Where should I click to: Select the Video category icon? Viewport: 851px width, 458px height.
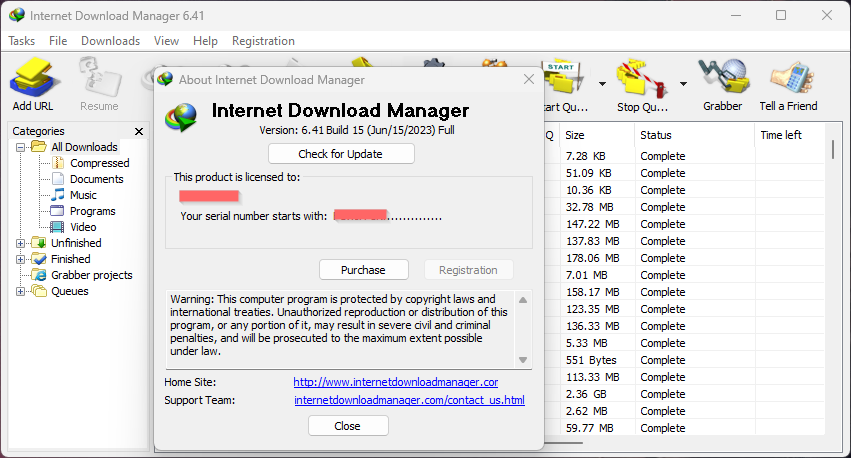pos(58,227)
